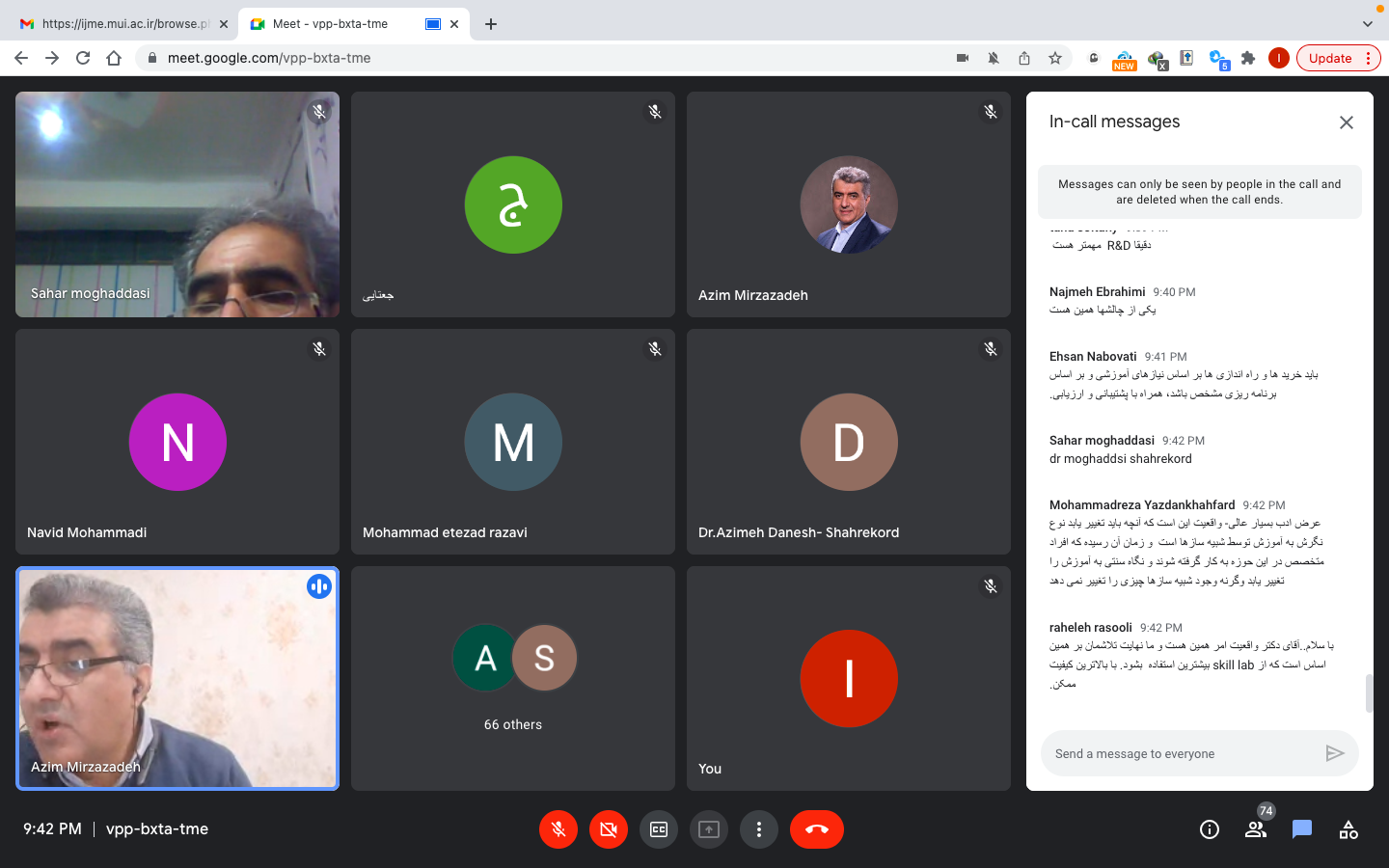Open the Chrome Update menu
Viewport: 1389px width, 868px height.
click(x=1338, y=58)
